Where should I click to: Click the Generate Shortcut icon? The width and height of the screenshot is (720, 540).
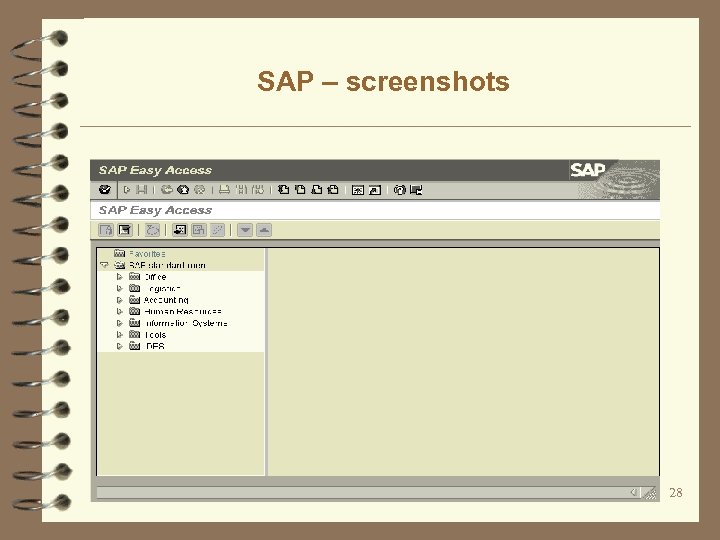375,190
